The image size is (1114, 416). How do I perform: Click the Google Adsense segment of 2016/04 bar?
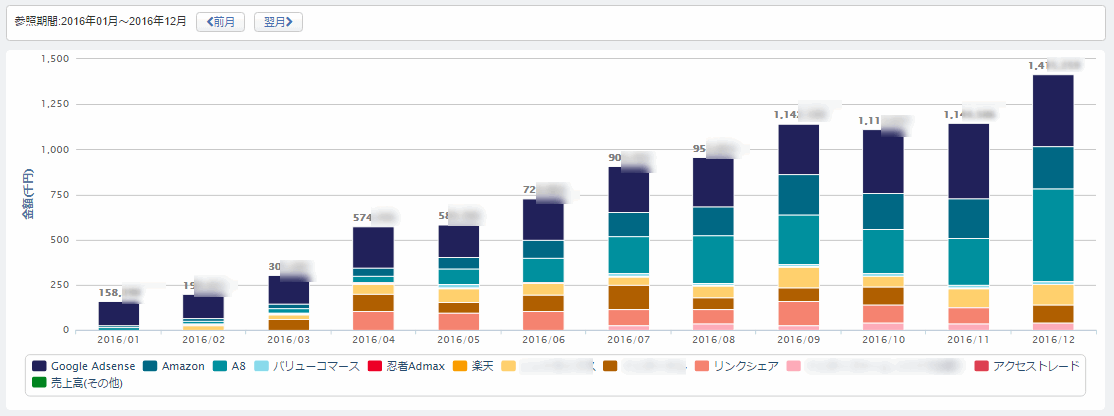(373, 247)
